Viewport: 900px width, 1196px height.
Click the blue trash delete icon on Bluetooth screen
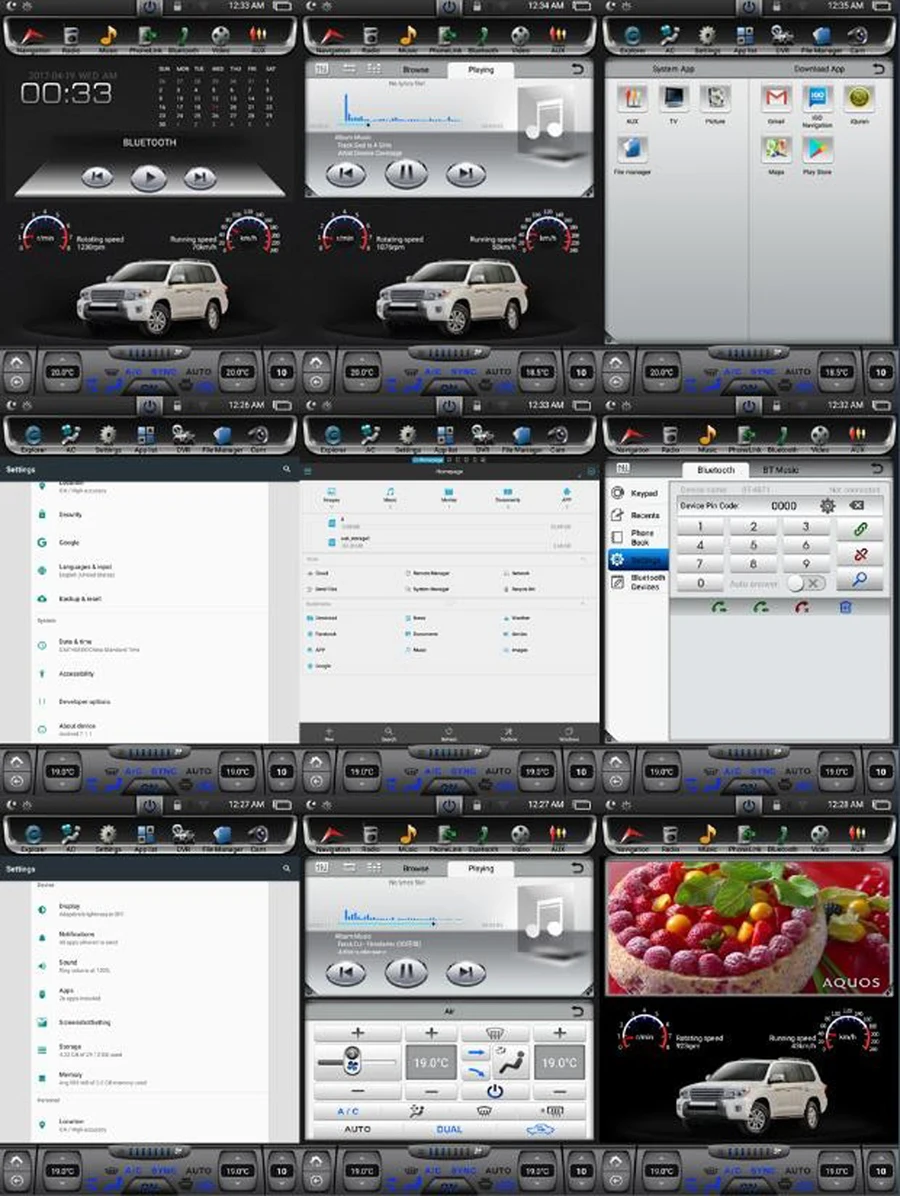click(x=845, y=608)
